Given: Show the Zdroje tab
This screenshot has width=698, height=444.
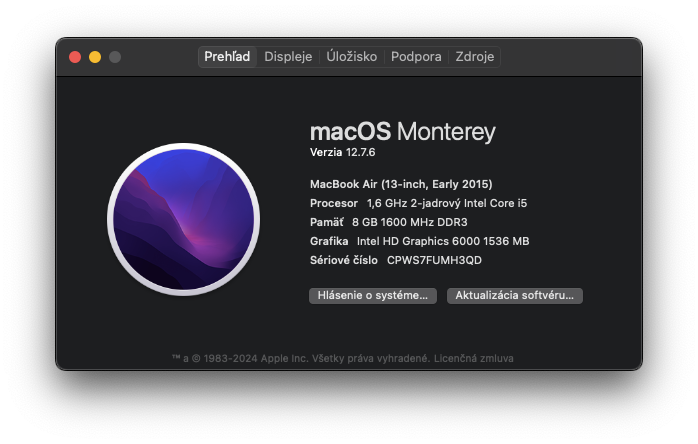Looking at the screenshot, I should pos(475,57).
